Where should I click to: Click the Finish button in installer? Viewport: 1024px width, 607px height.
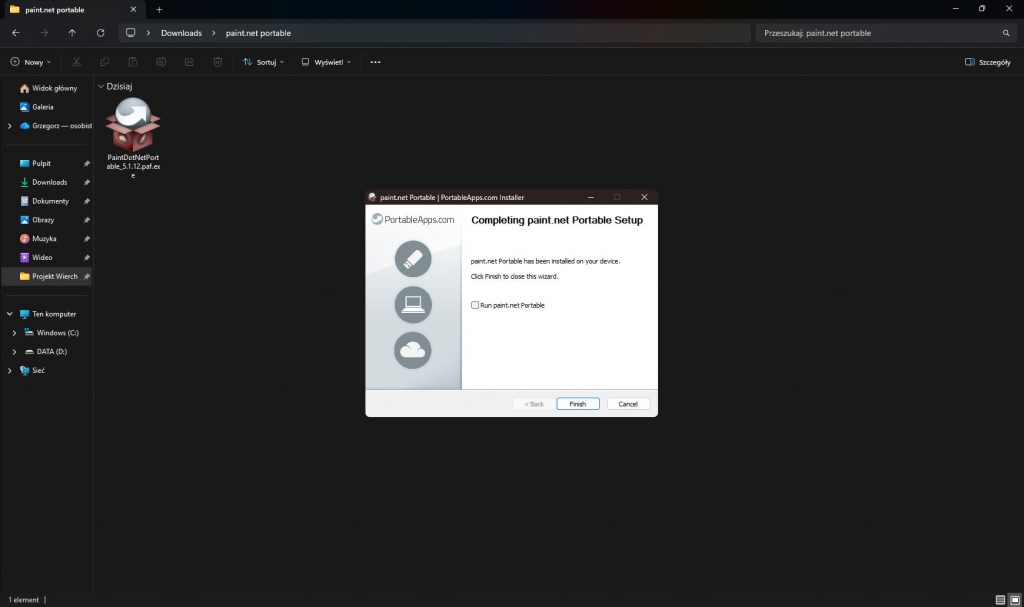(577, 404)
